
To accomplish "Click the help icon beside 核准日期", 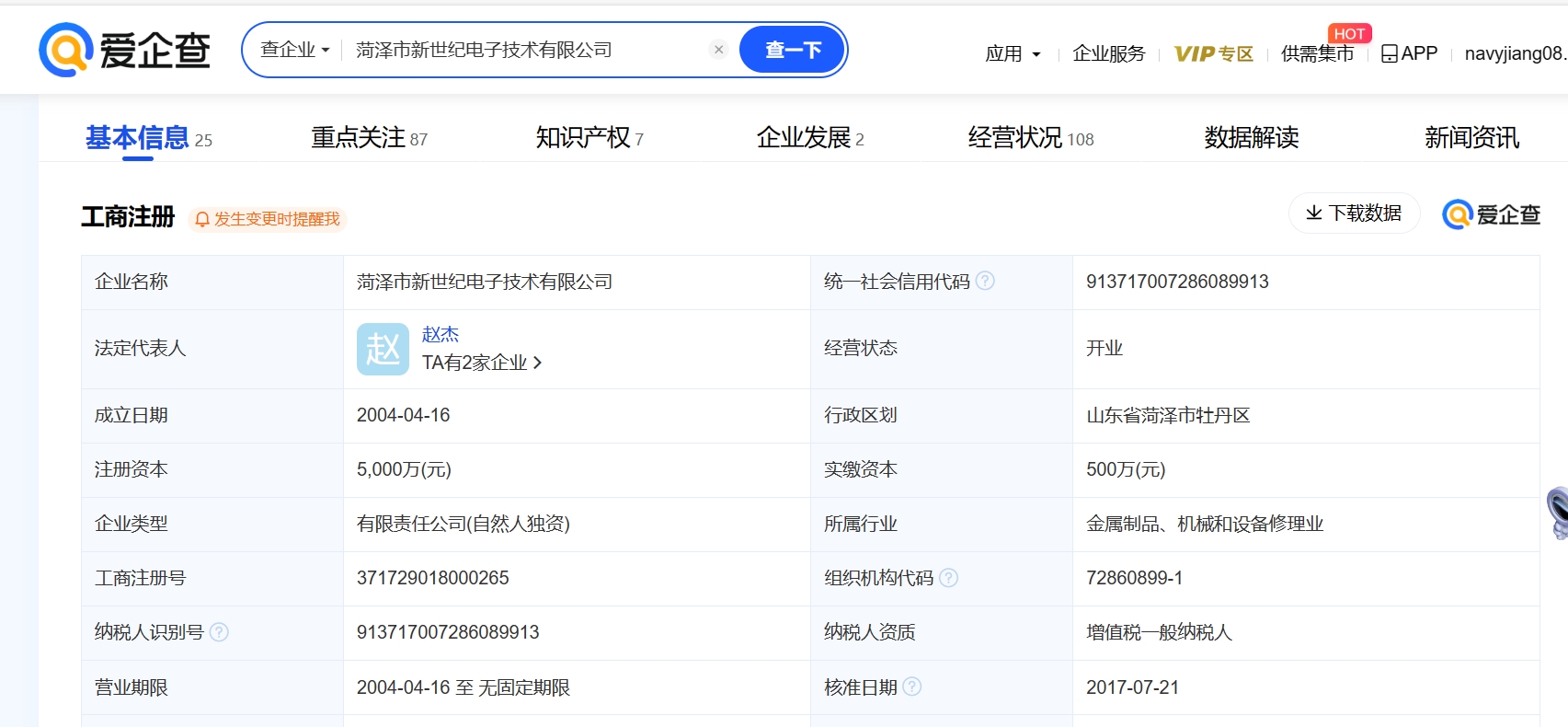I will pyautogui.click(x=912, y=687).
